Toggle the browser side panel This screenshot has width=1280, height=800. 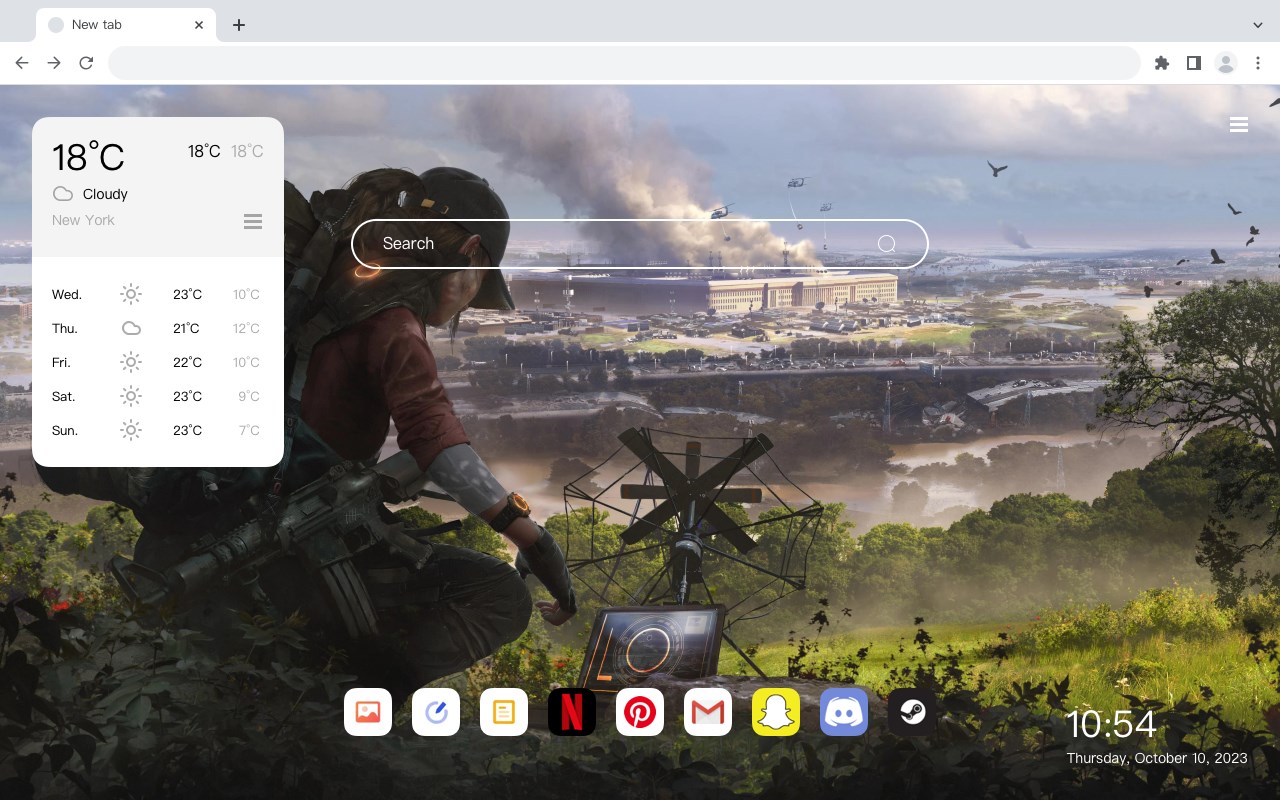pyautogui.click(x=1193, y=63)
